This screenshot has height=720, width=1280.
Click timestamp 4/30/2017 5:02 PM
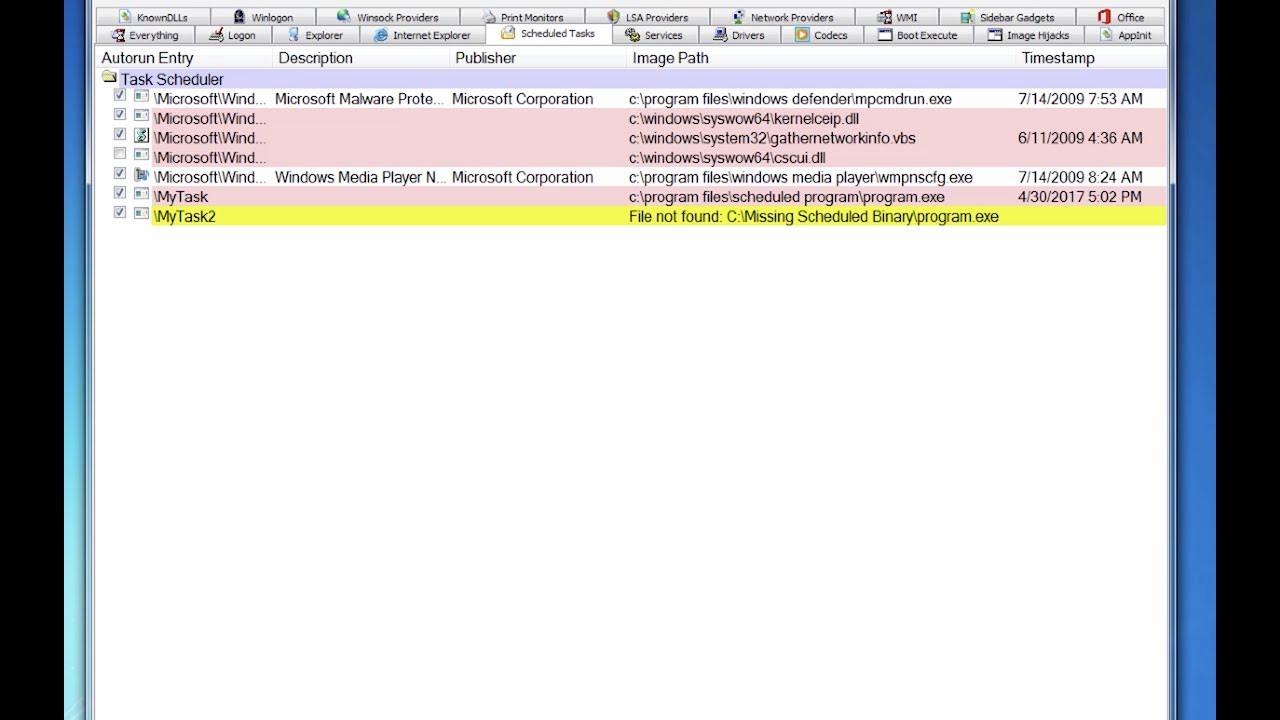coord(1080,197)
